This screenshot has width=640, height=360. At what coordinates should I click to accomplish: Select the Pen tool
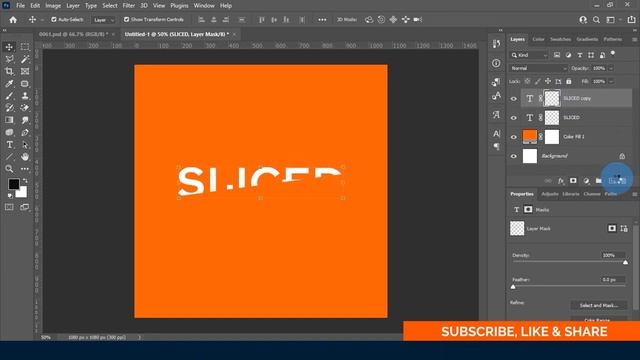[x=25, y=132]
